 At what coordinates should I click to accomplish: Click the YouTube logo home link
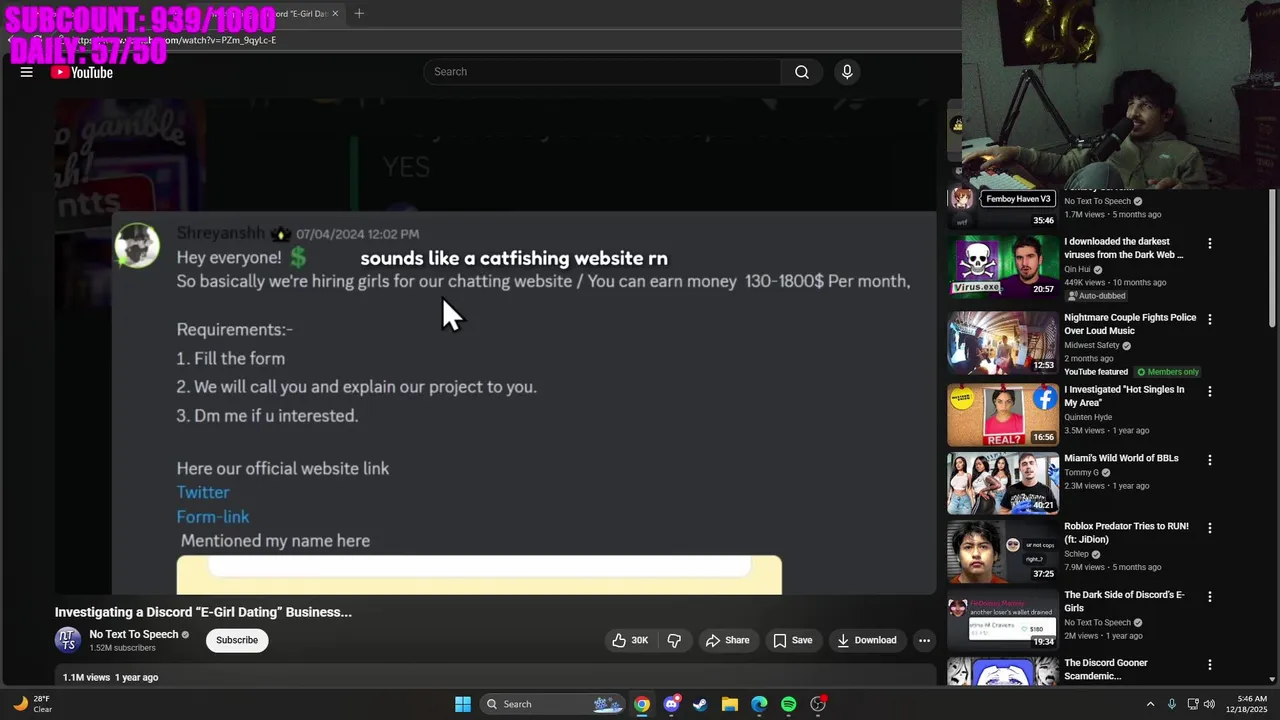(x=82, y=72)
